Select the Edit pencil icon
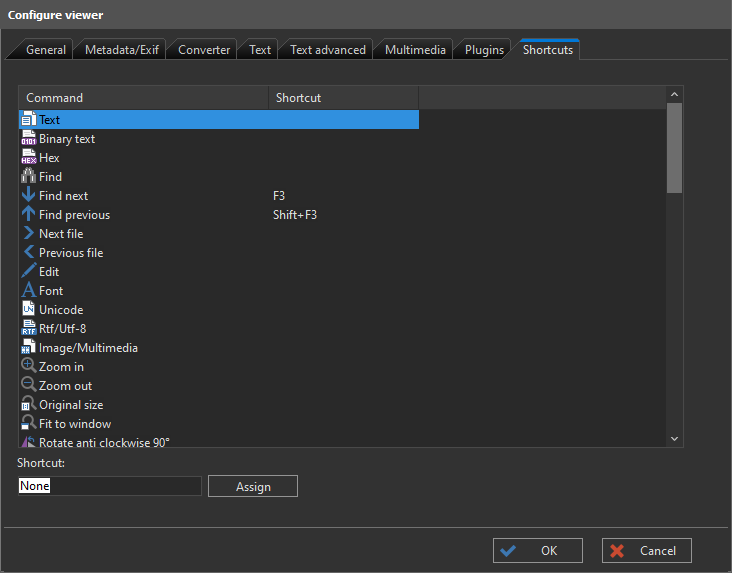Screen dimensions: 732x573 coord(28,272)
